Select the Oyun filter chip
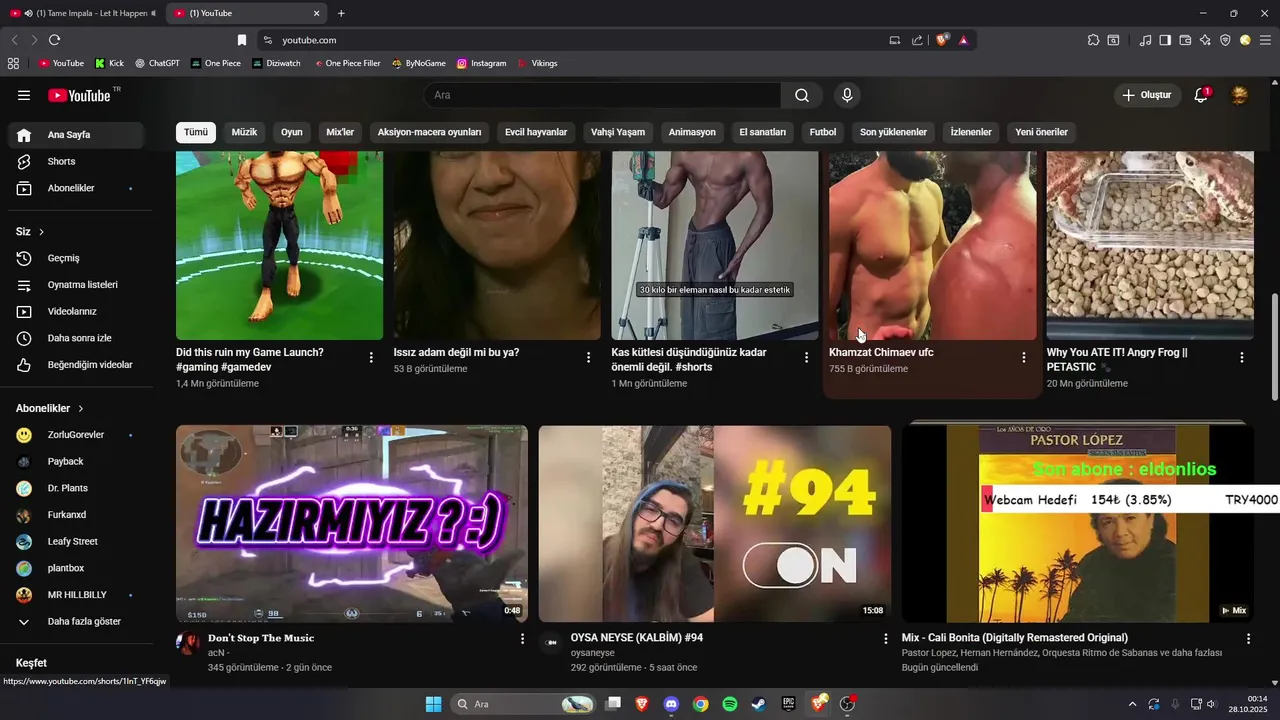The width and height of the screenshot is (1280, 720). [x=291, y=132]
